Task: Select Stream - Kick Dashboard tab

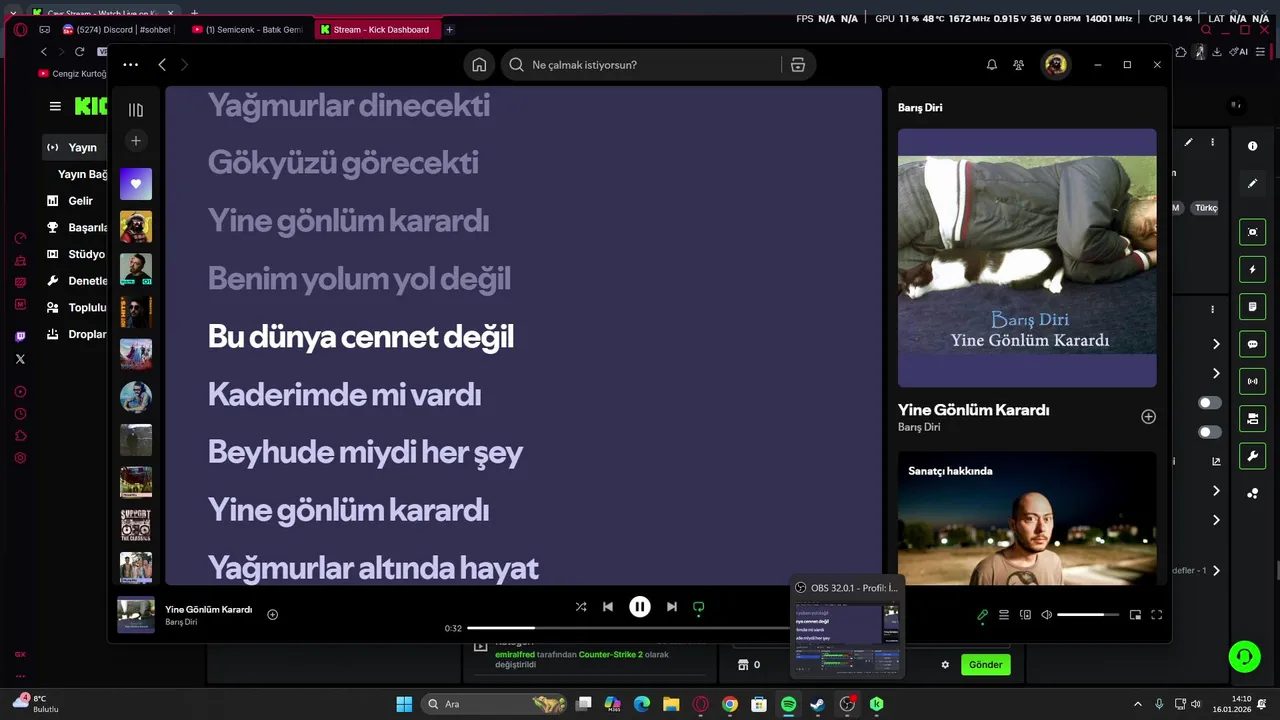Action: click(377, 30)
